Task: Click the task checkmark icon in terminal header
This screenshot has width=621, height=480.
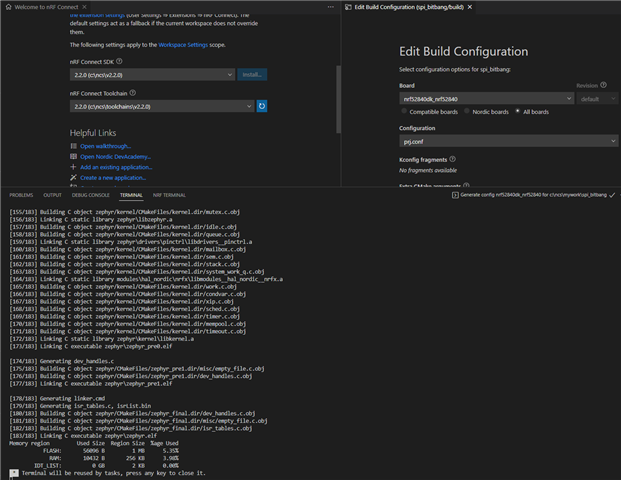Action: pos(612,195)
